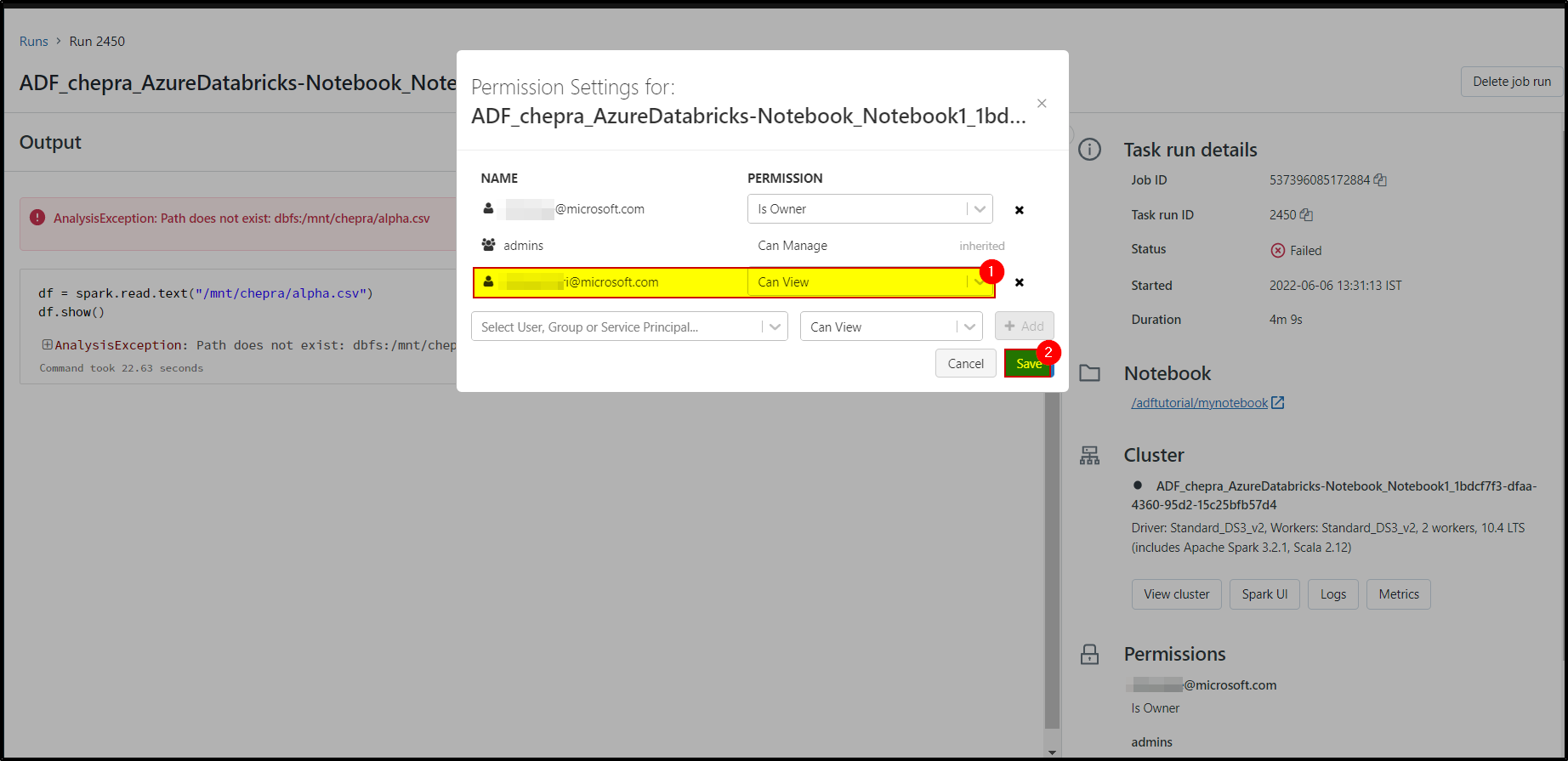
Task: Open notebook in new tab icon
Action: [1277, 402]
